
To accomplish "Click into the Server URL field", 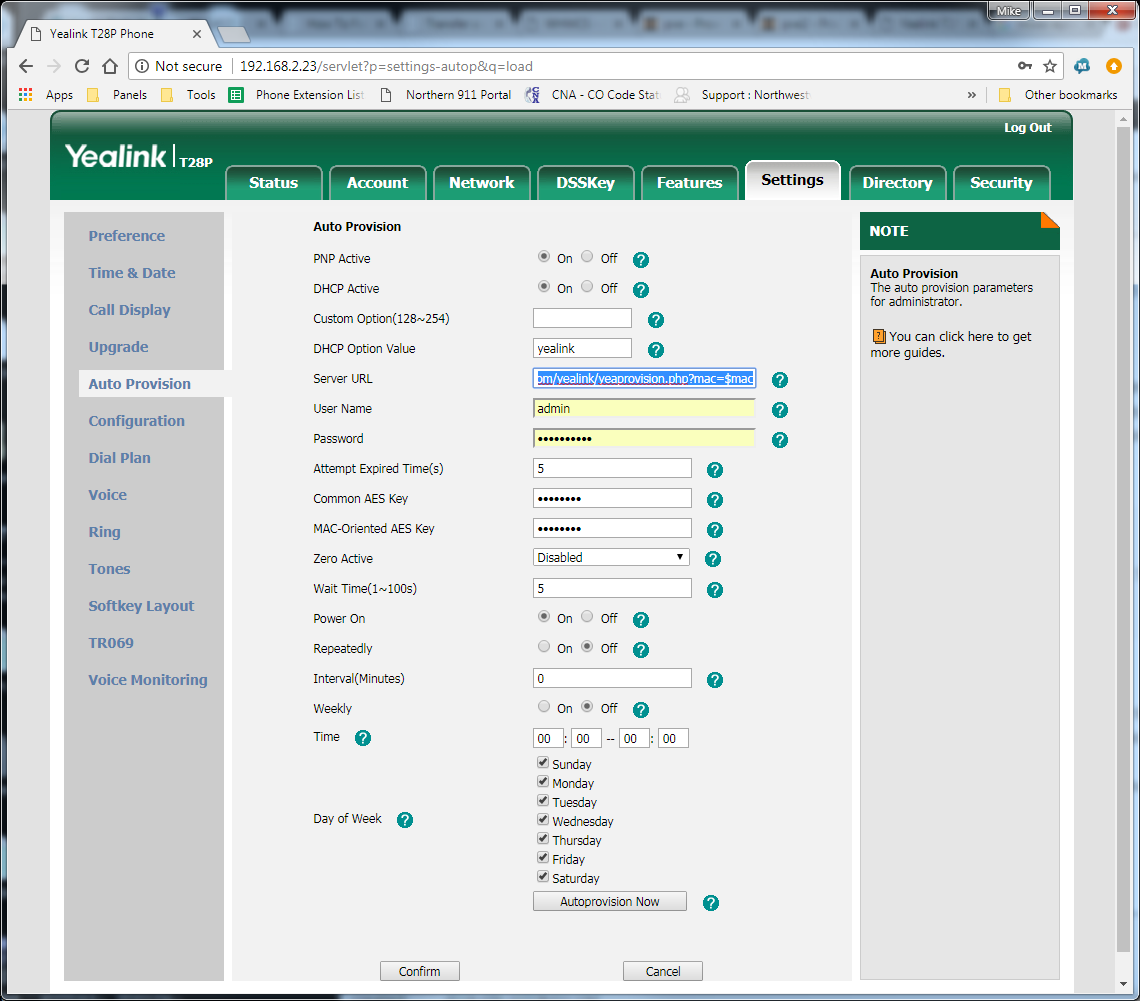I will (644, 379).
